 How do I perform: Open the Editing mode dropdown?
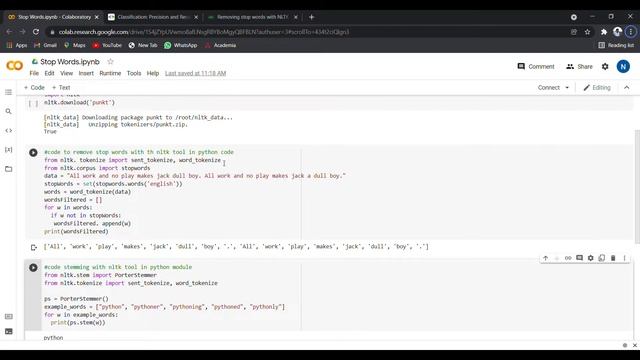(x=597, y=88)
